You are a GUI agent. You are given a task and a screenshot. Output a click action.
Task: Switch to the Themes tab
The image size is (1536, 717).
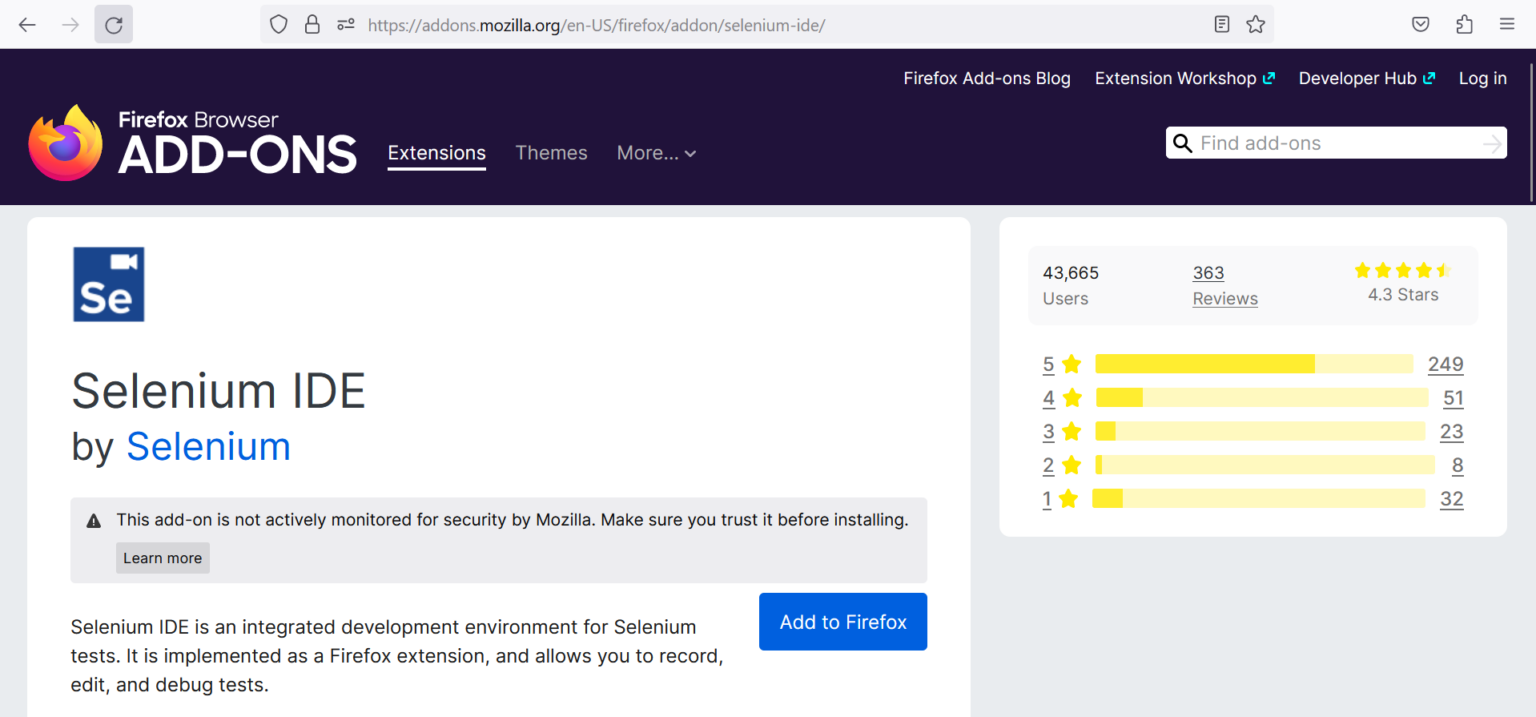[x=551, y=153]
